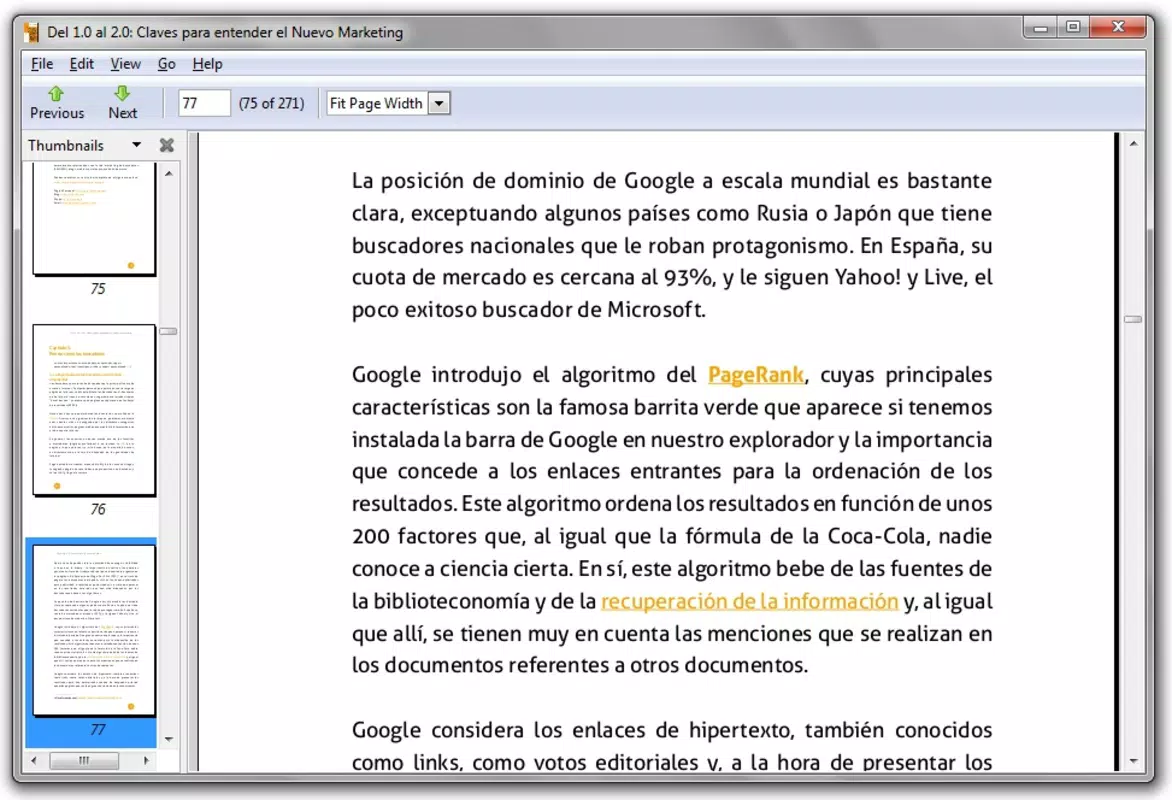
Task: Click the document vertical scrollbar handle
Action: 1133,319
